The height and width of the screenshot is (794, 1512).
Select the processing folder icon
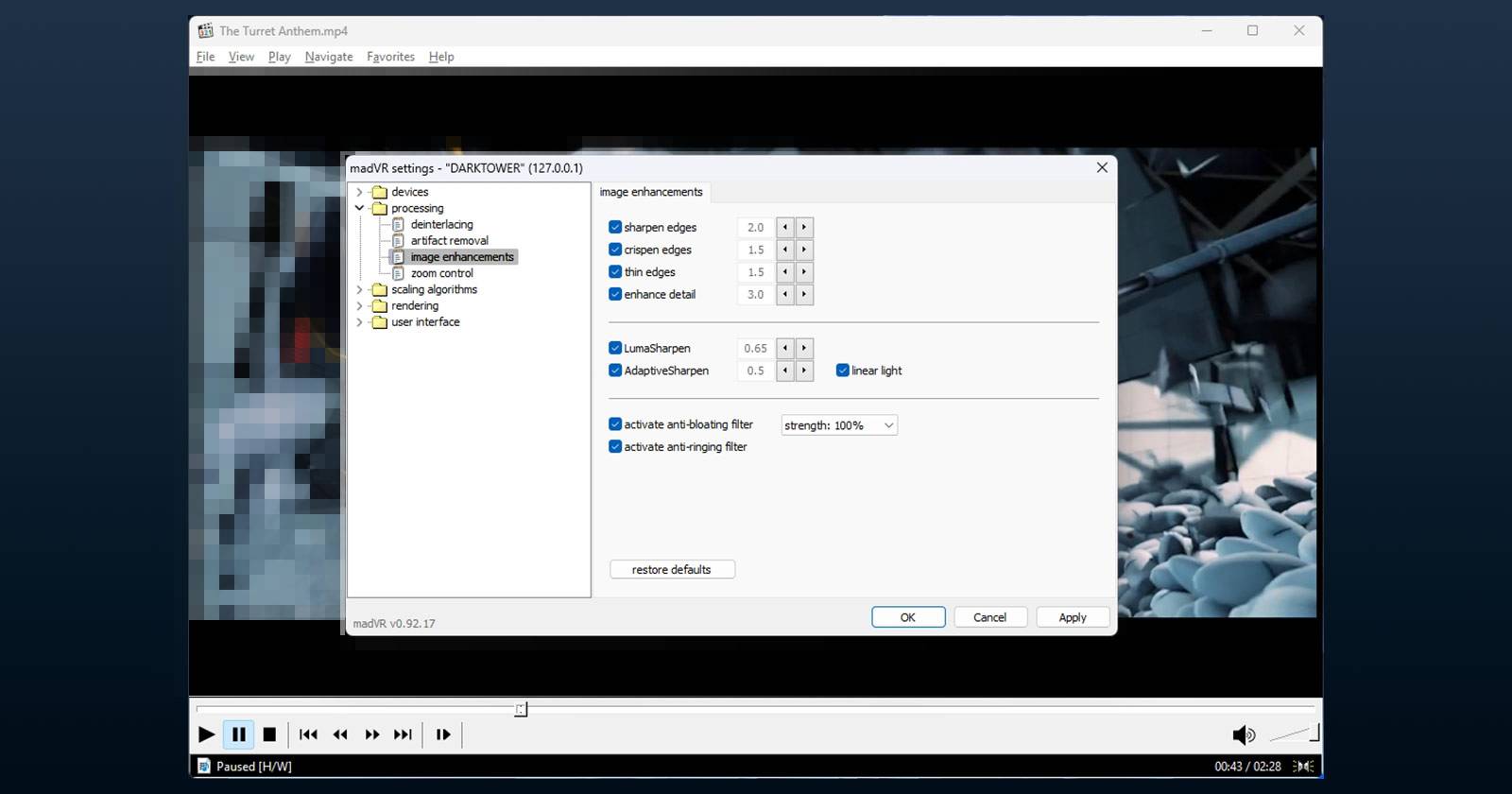click(x=380, y=208)
